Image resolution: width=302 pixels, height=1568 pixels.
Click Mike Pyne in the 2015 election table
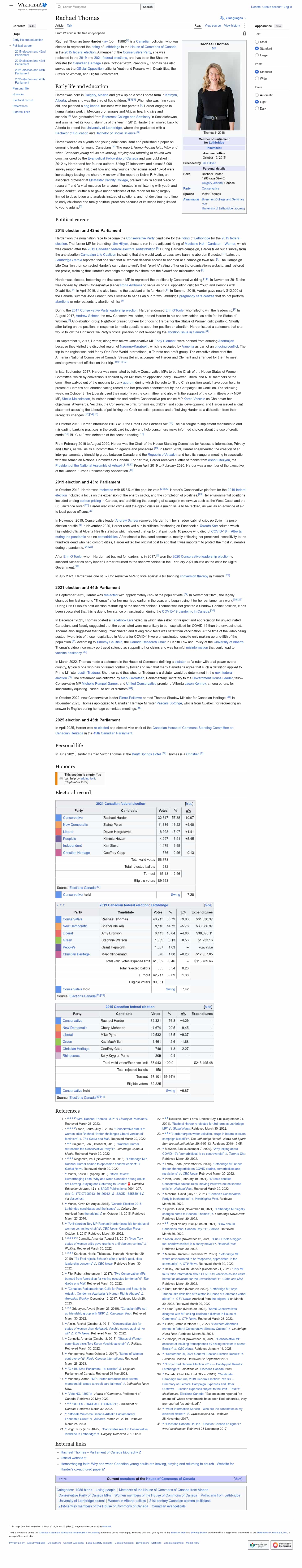click(x=108, y=1035)
